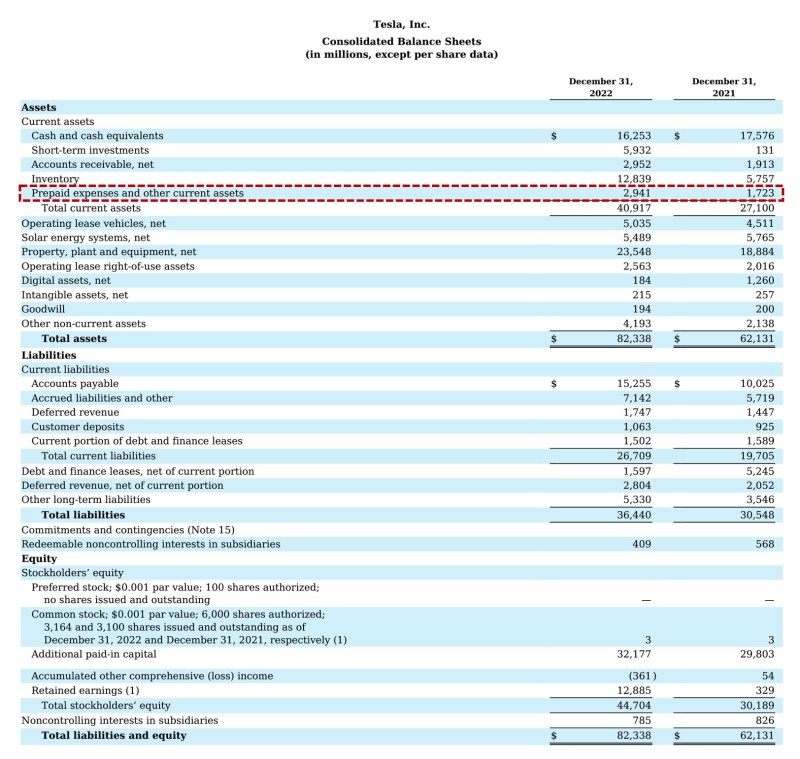Viewport: 800px width, 759px height.
Task: Click the 'Tesla, Inc.' title text
Action: point(401,24)
